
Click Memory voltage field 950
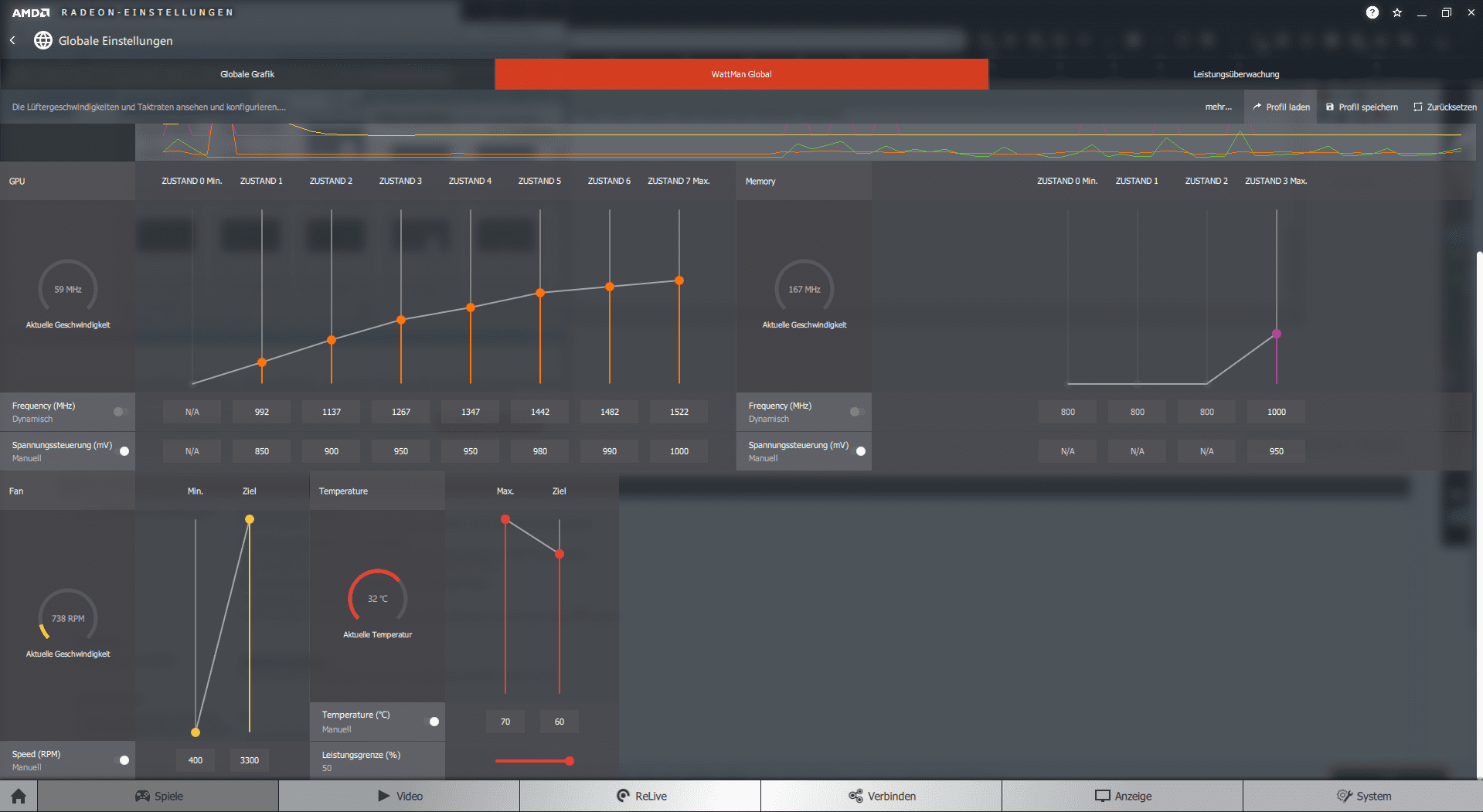[1277, 451]
